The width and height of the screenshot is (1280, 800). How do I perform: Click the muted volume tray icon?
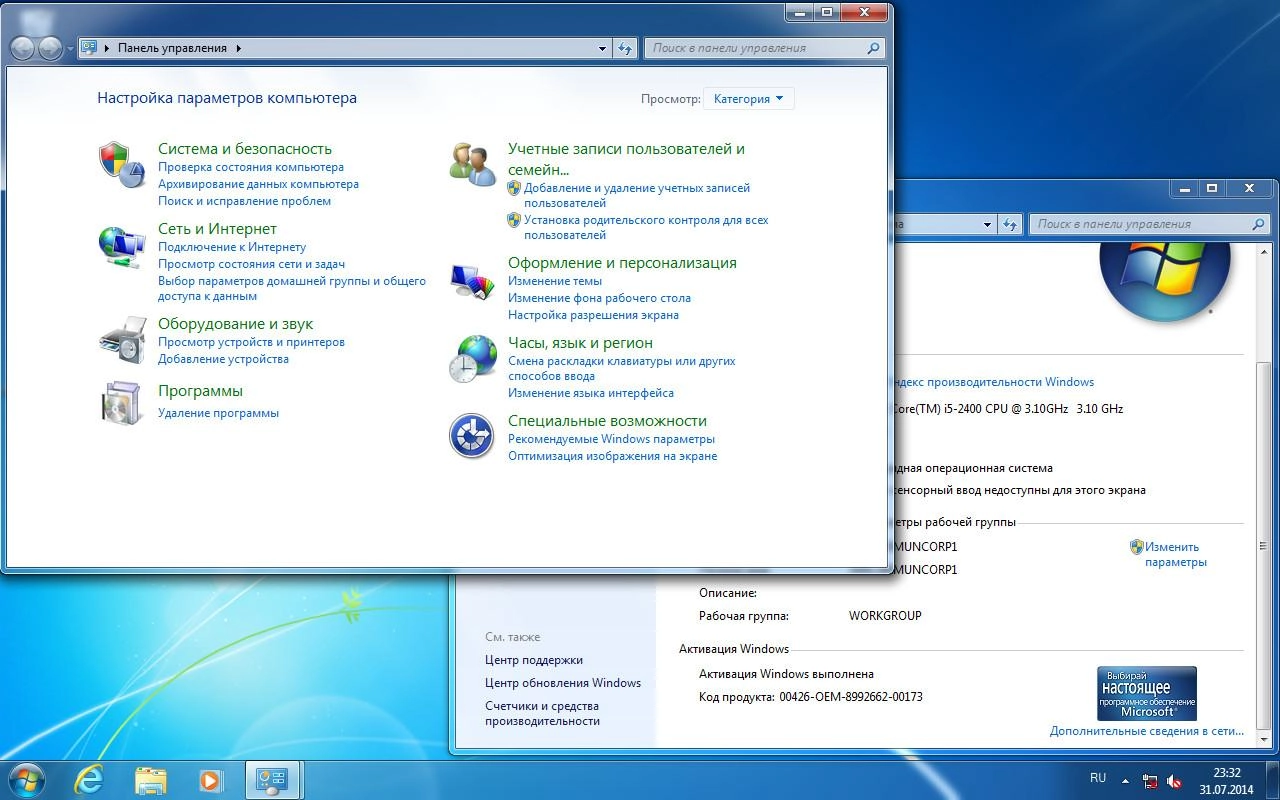[x=1174, y=781]
